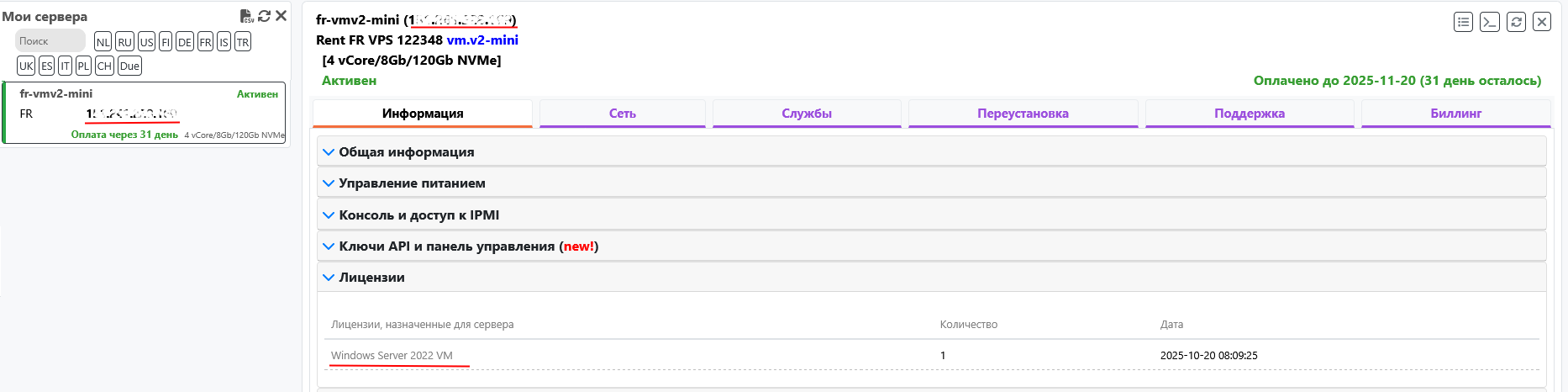This screenshot has height=392, width=1568.
Task: Toggle the FR country filter
Action: 205,42
